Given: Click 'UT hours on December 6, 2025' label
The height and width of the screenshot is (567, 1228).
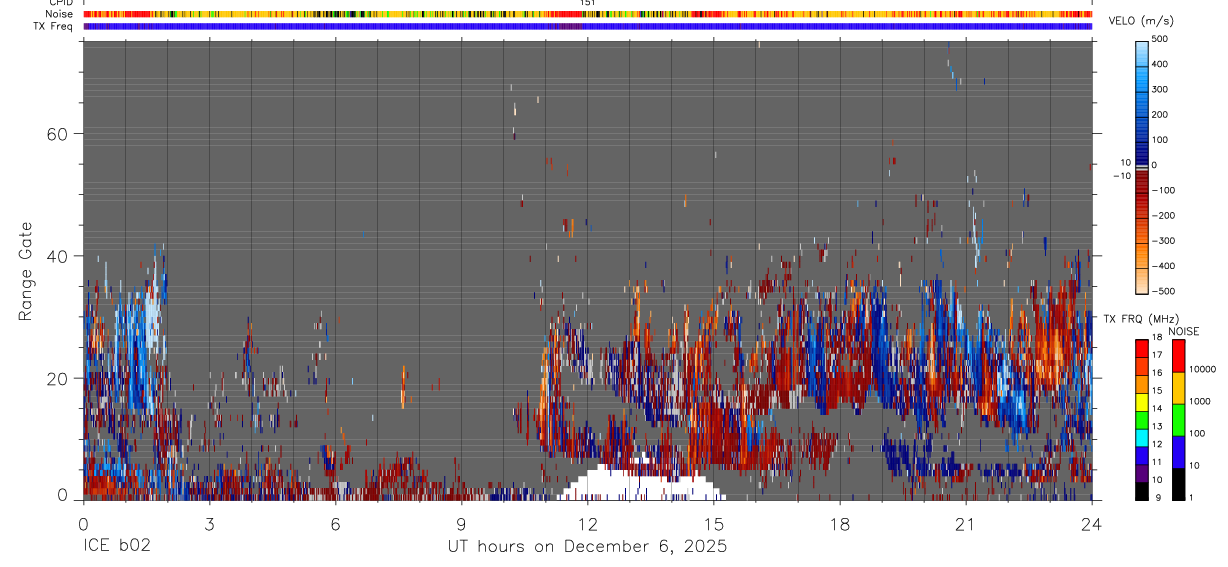Looking at the screenshot, I should (x=587, y=547).
